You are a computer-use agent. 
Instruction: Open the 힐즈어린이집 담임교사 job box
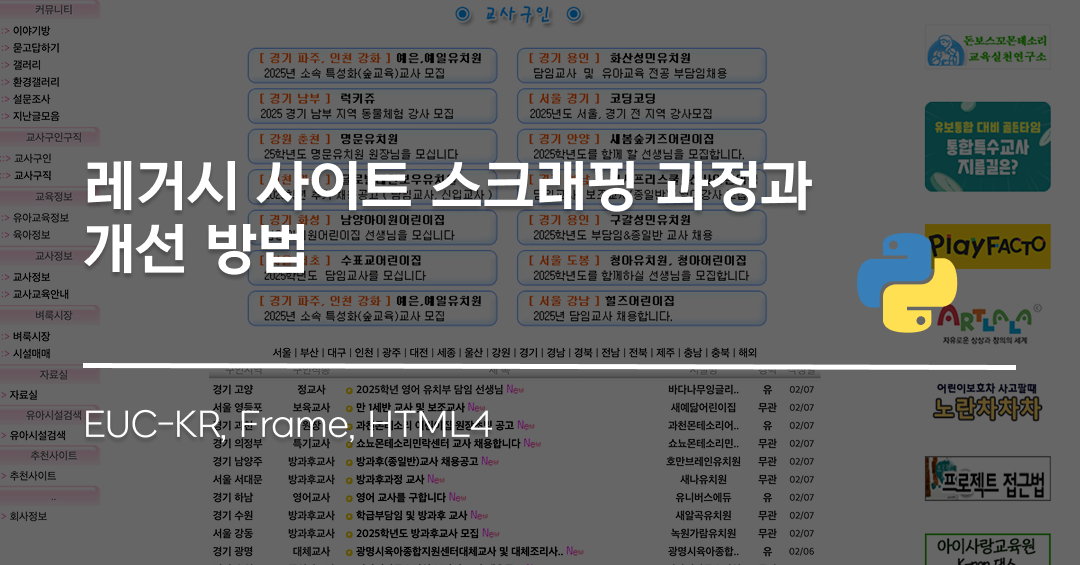coord(642,308)
